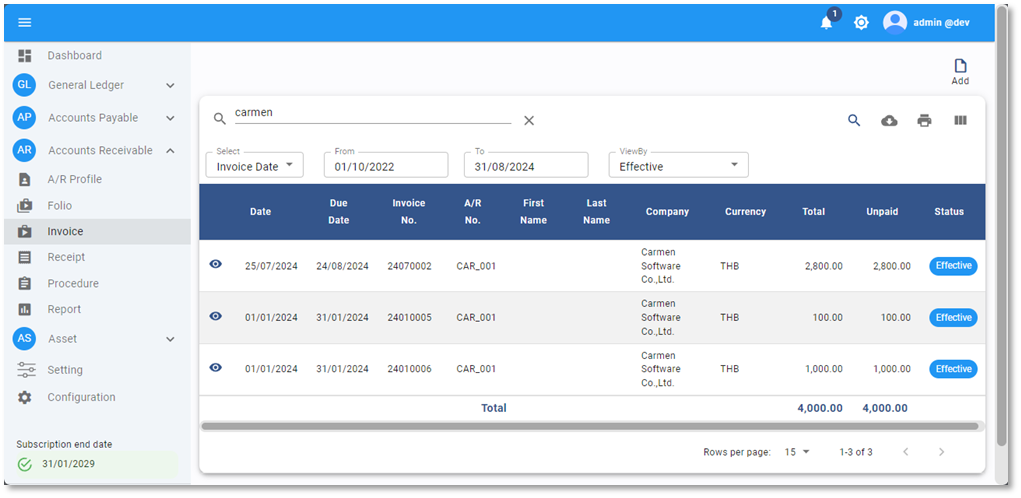View invoice 24070002 via its eye icon
1021x498 pixels.
[x=215, y=265]
